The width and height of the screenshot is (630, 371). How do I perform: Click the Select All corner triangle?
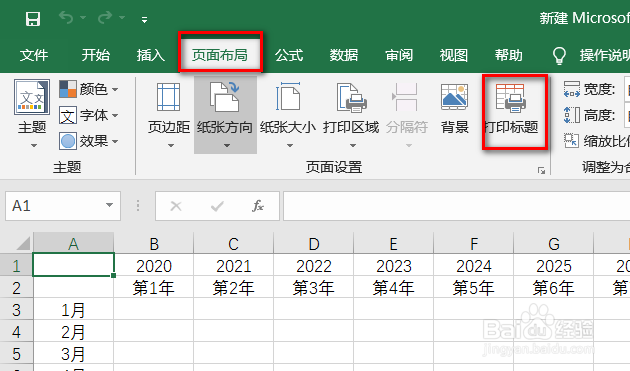(x=22, y=244)
